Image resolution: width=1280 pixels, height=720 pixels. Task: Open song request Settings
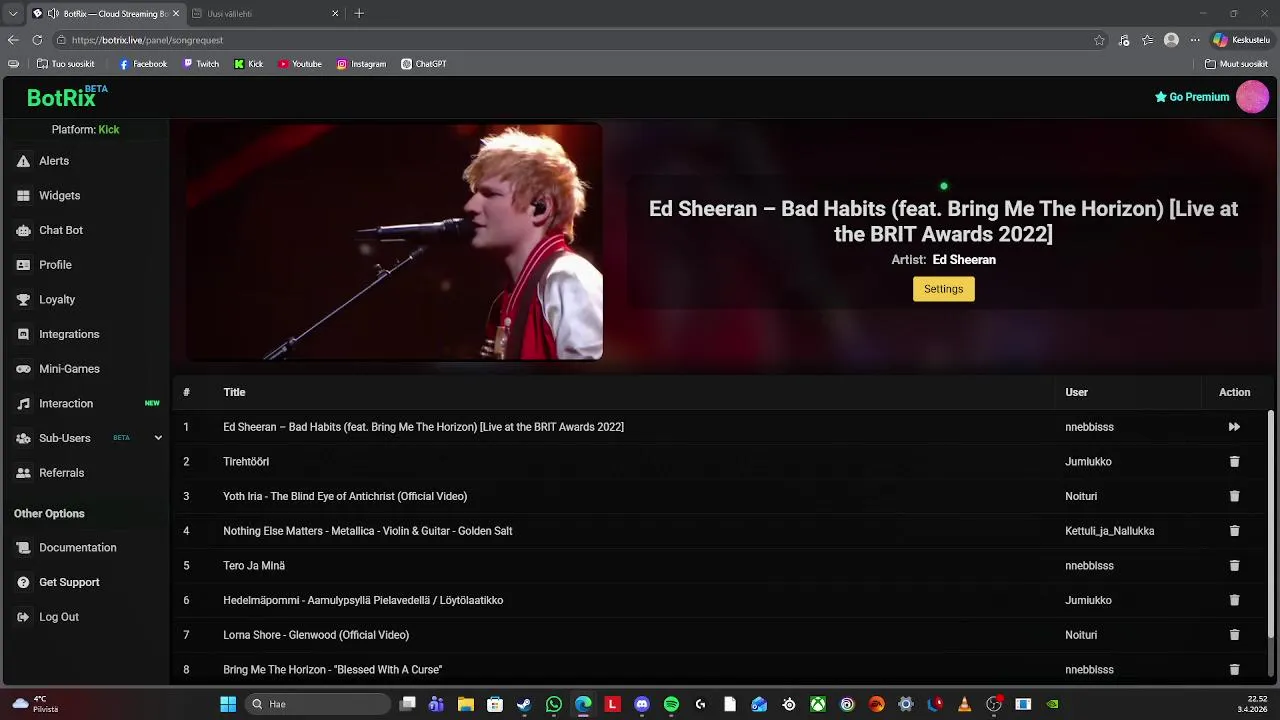coord(943,289)
